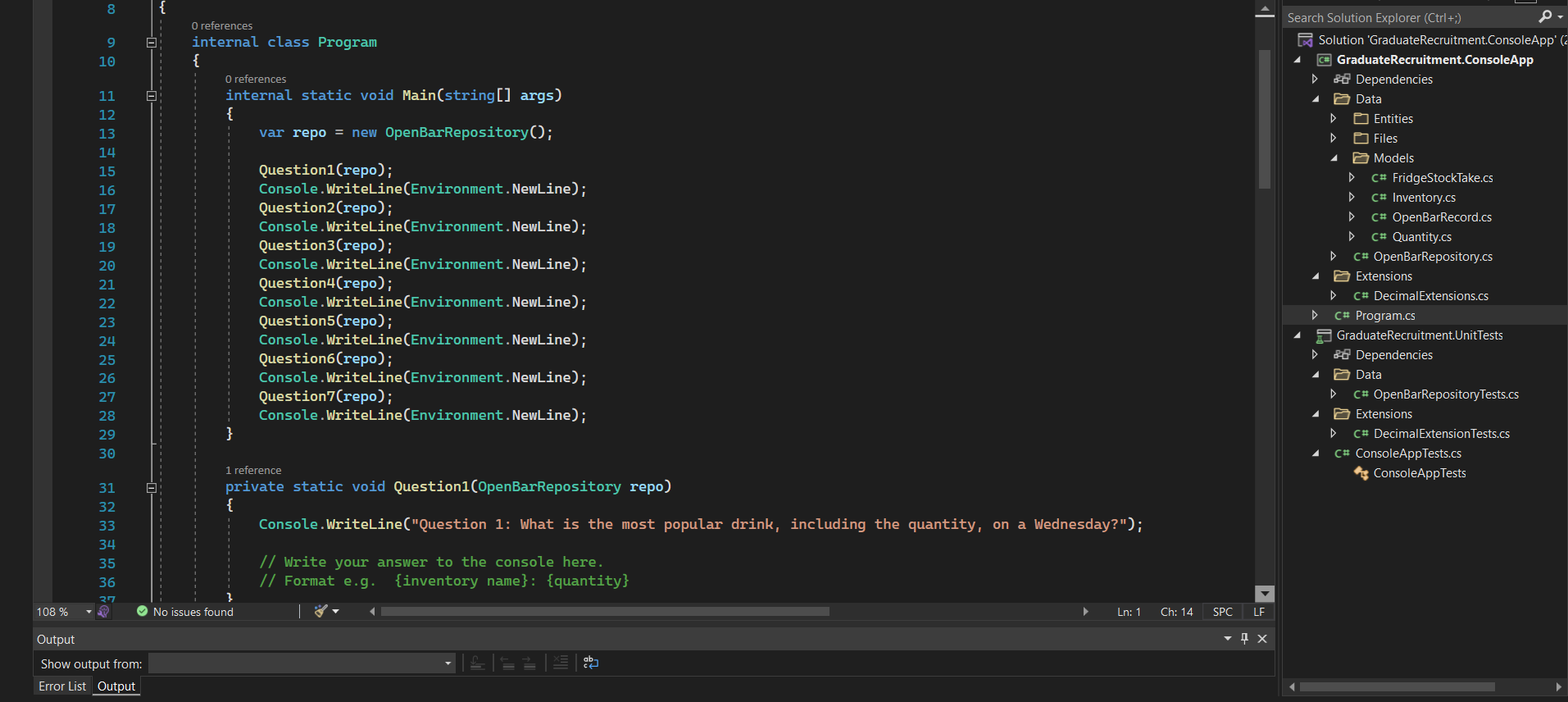Click the editor vertical scrollbar thumb
Image resolution: width=1568 pixels, height=702 pixels.
[x=1265, y=119]
